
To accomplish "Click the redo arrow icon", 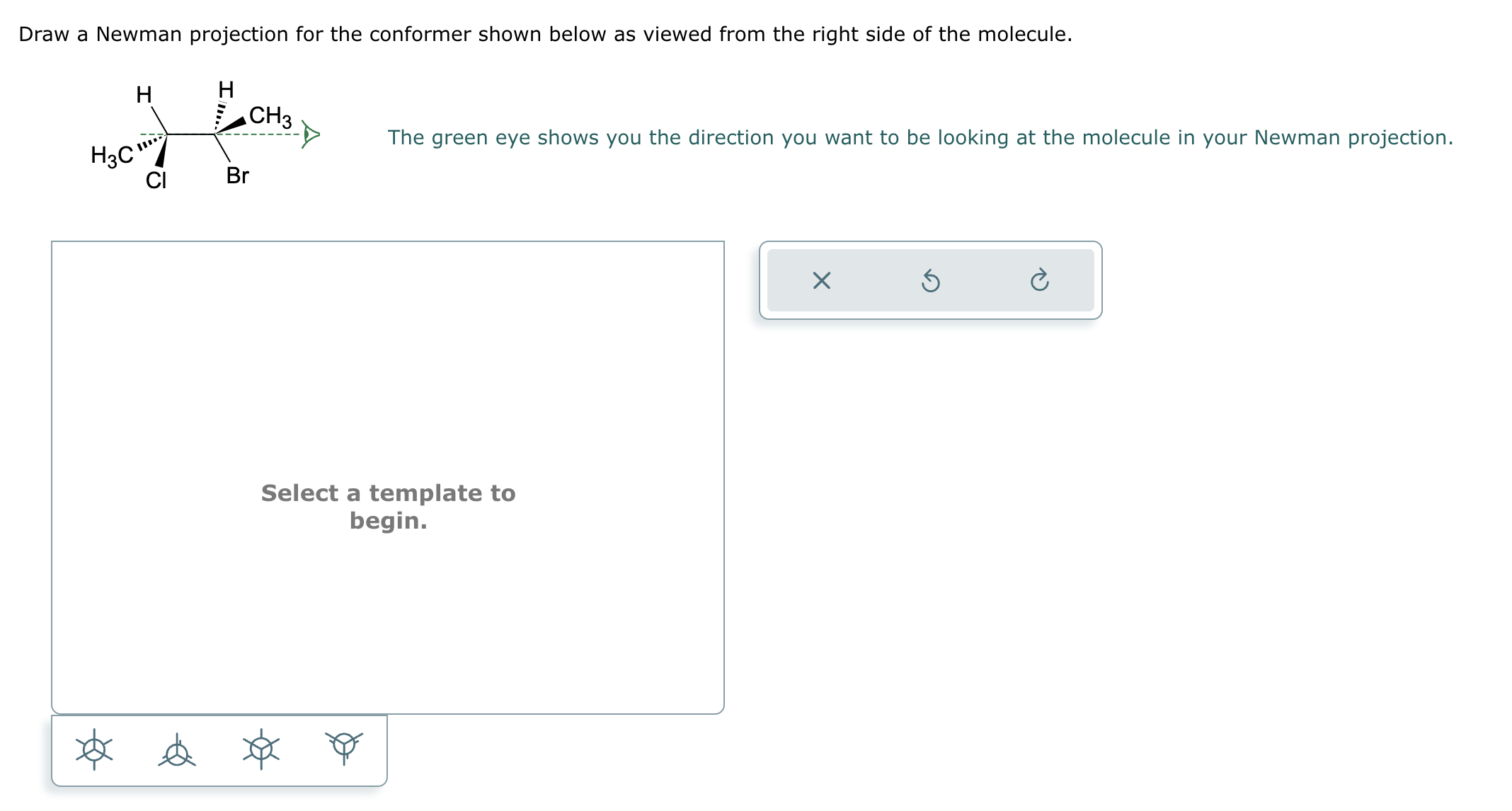I will point(1040,282).
